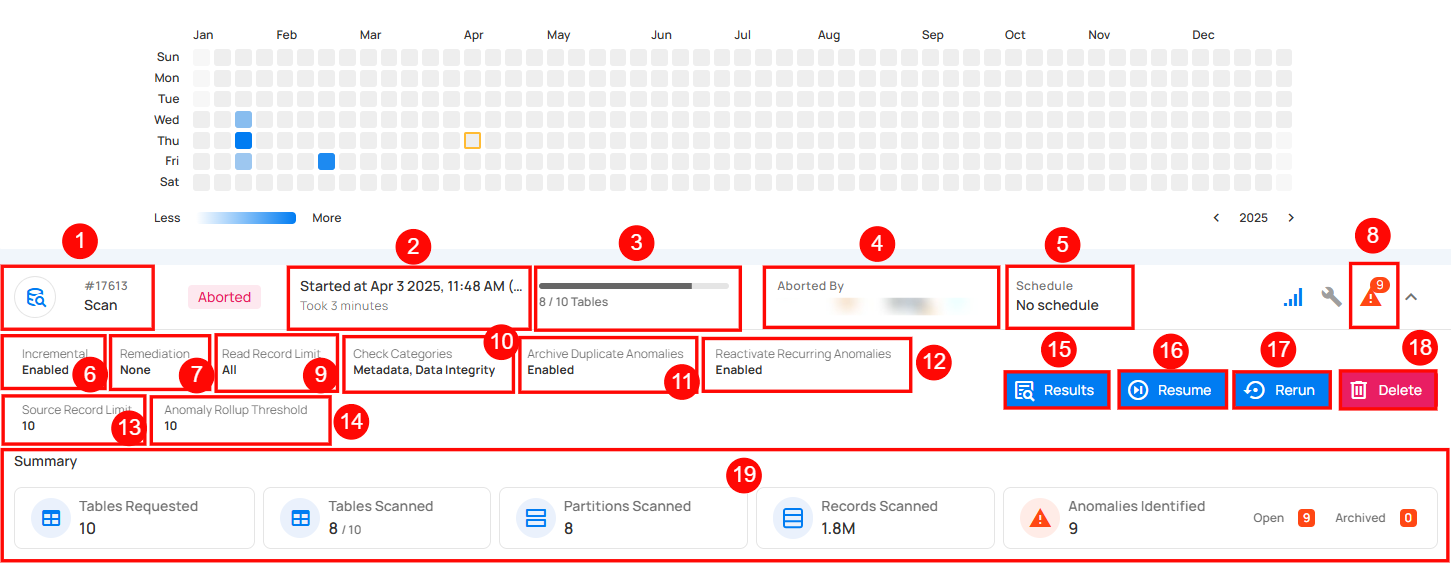This screenshot has width=1451, height=564.
Task: Go to previous year in heatmap
Action: 1216,218
